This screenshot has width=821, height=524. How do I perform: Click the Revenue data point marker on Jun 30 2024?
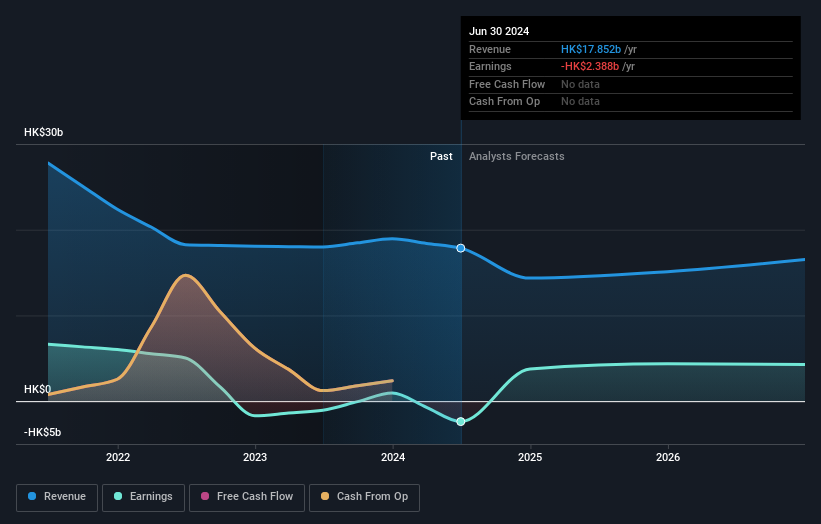tap(461, 248)
